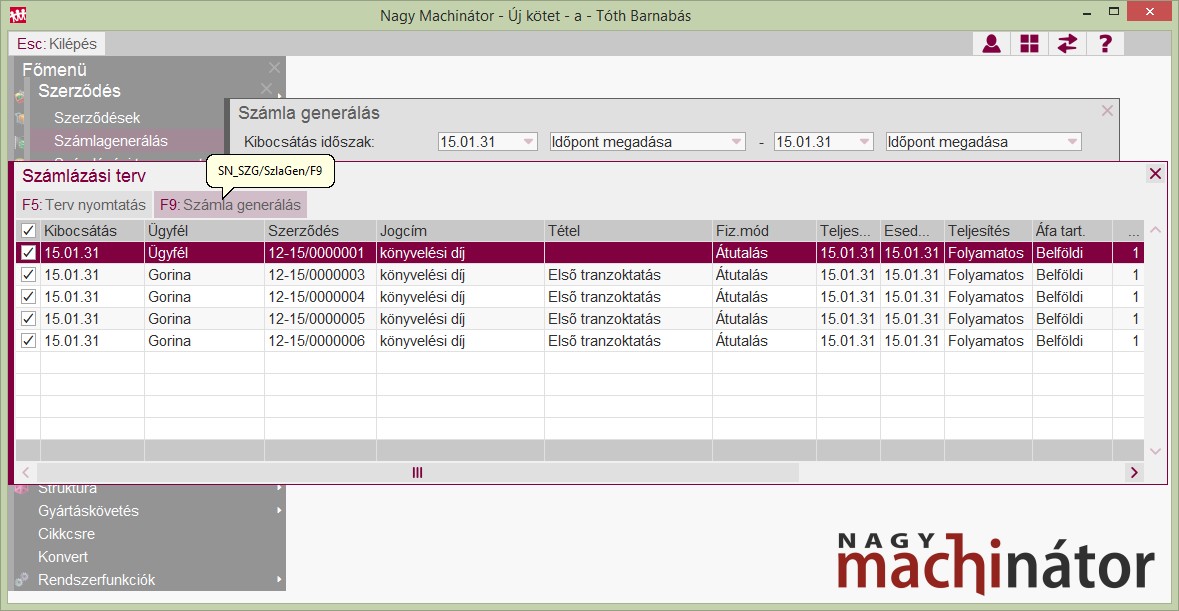This screenshot has width=1179, height=611.
Task: Sort by Szerződés column header
Action: pos(320,231)
